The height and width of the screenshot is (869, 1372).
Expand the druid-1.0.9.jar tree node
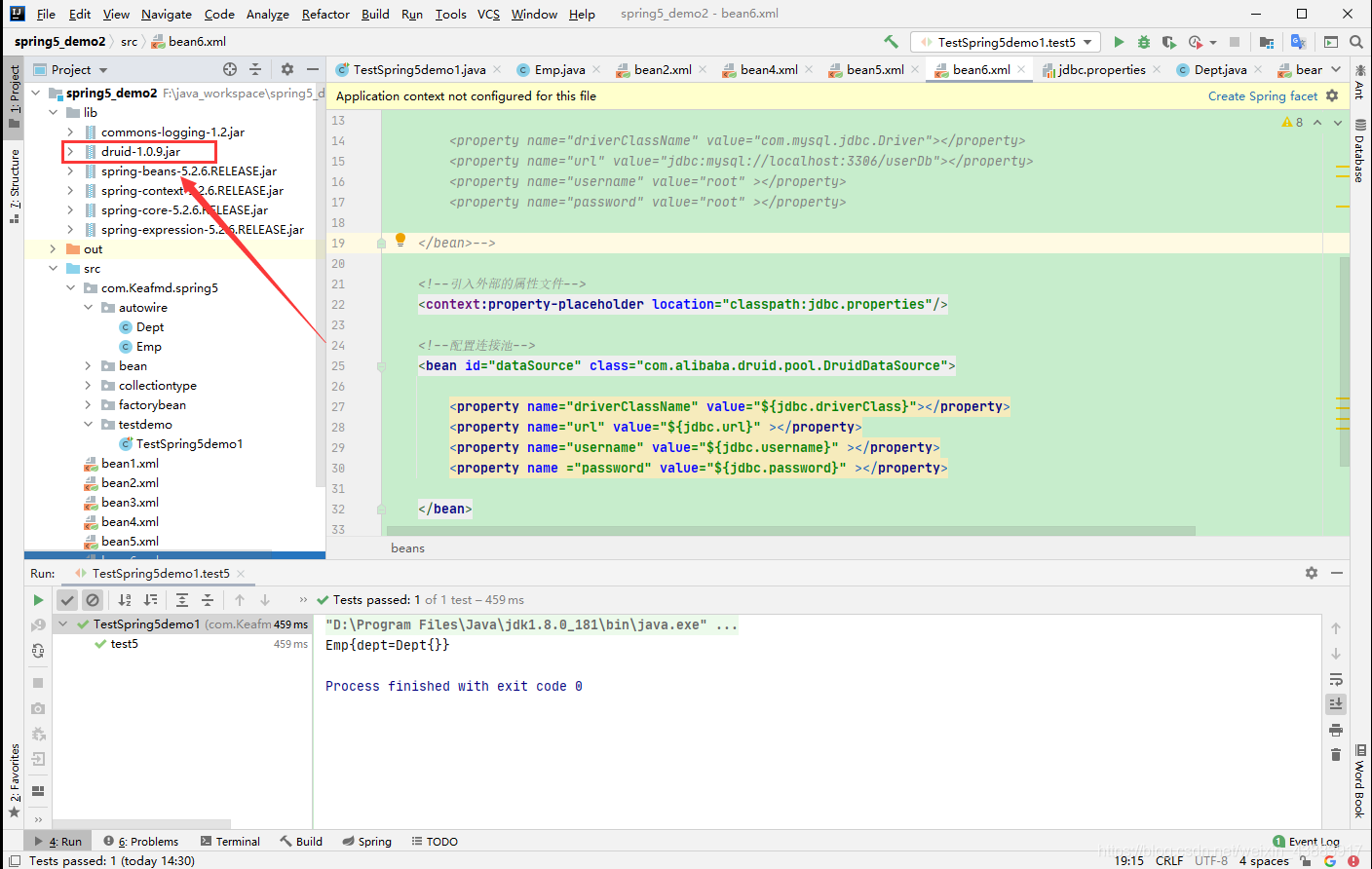pyautogui.click(x=70, y=152)
